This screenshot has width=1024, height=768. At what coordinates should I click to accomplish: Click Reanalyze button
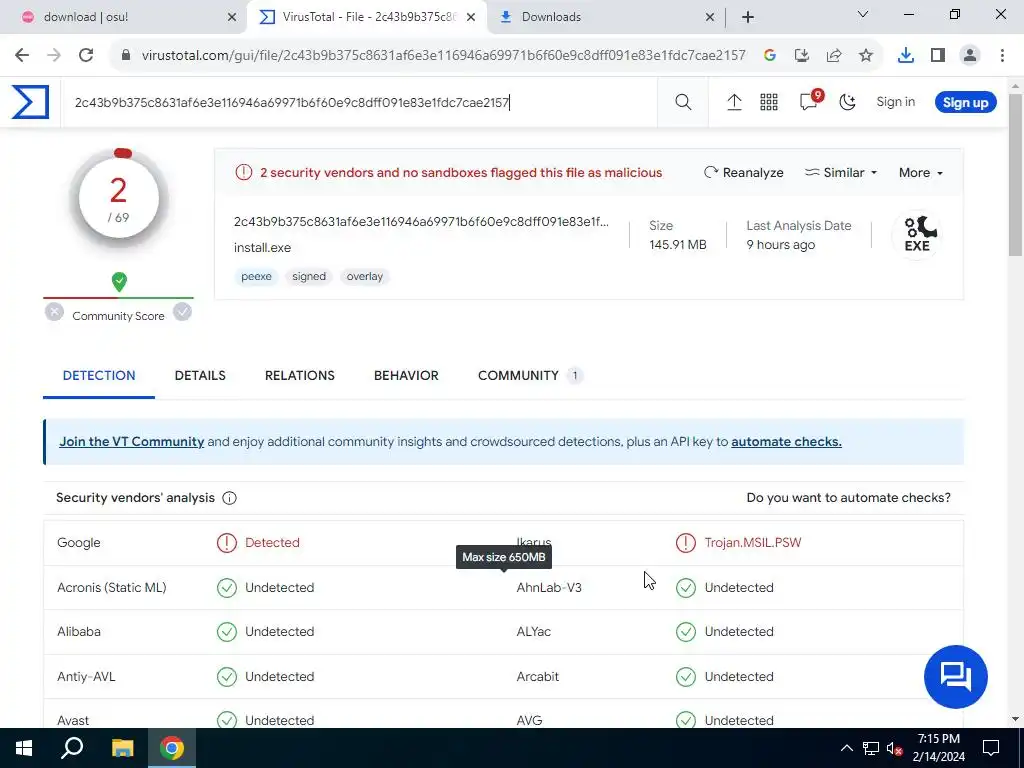click(743, 172)
